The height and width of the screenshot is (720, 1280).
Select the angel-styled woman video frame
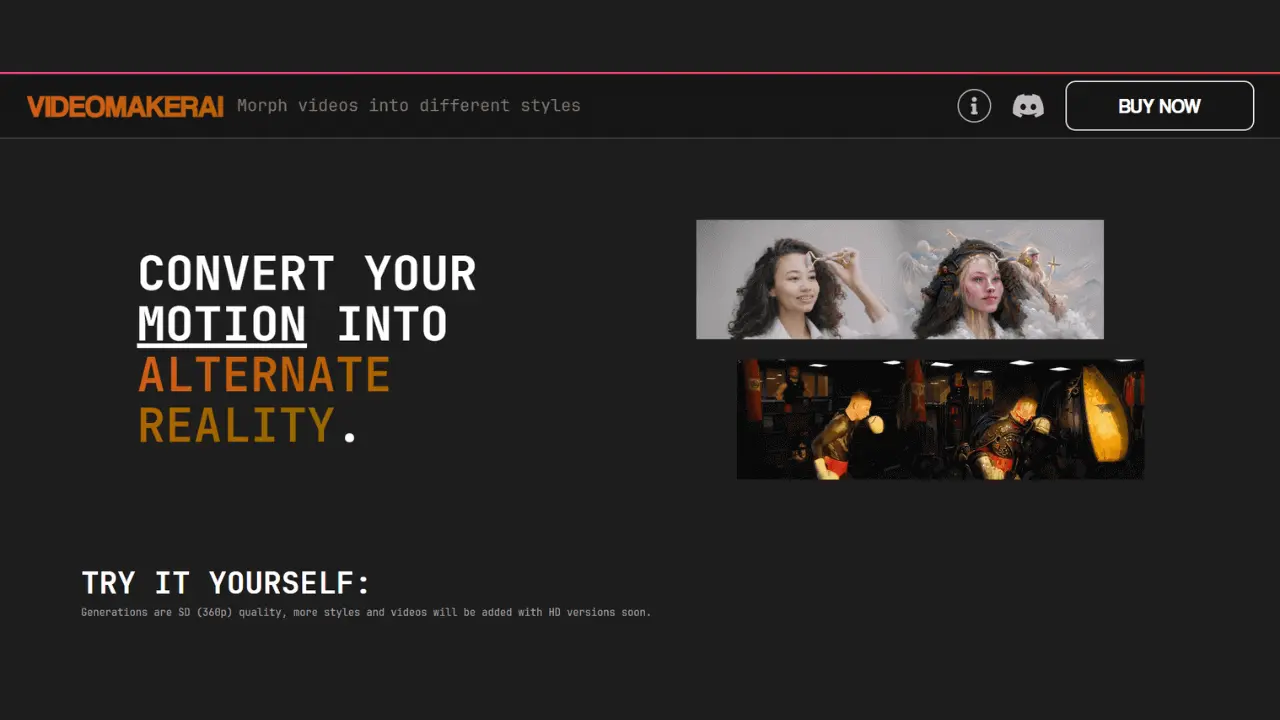click(x=1002, y=279)
